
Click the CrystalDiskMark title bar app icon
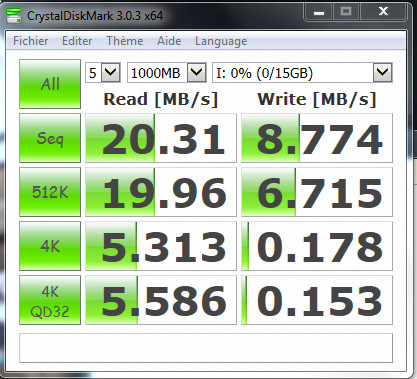(14, 15)
